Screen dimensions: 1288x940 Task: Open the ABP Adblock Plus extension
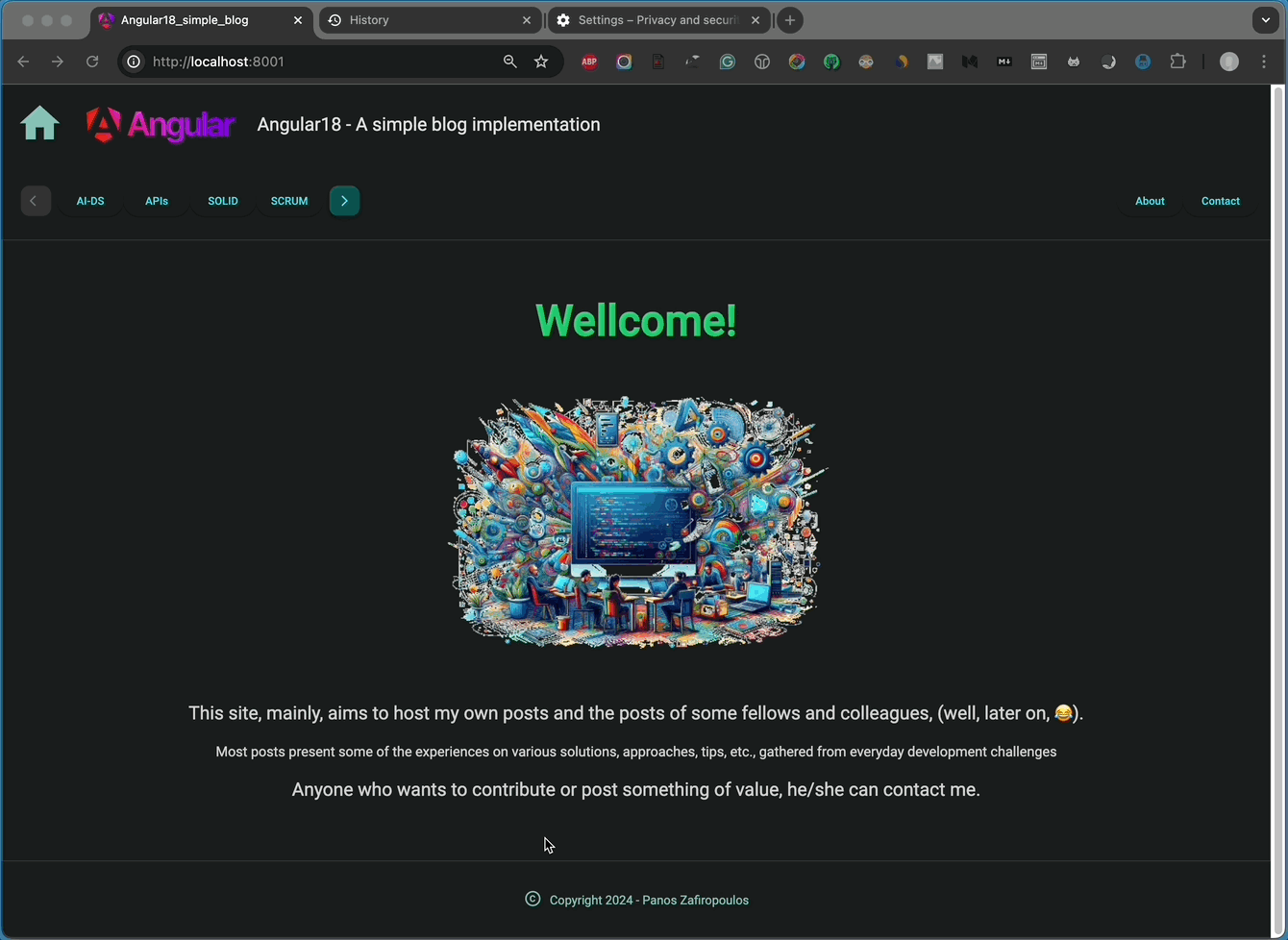589,62
